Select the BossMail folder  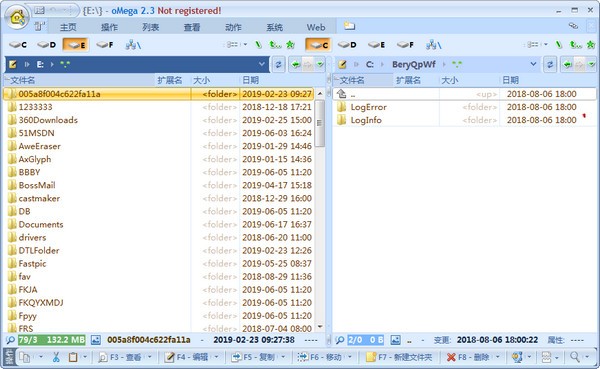point(37,185)
